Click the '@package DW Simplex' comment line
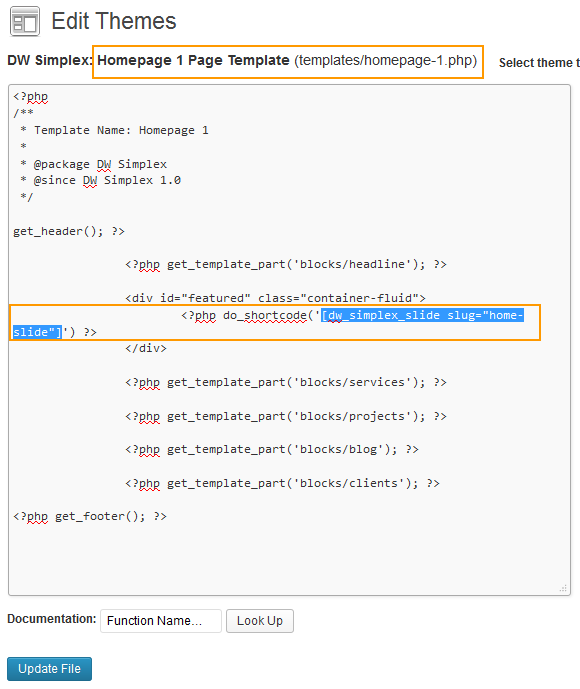This screenshot has height=689, width=580. tap(94, 164)
